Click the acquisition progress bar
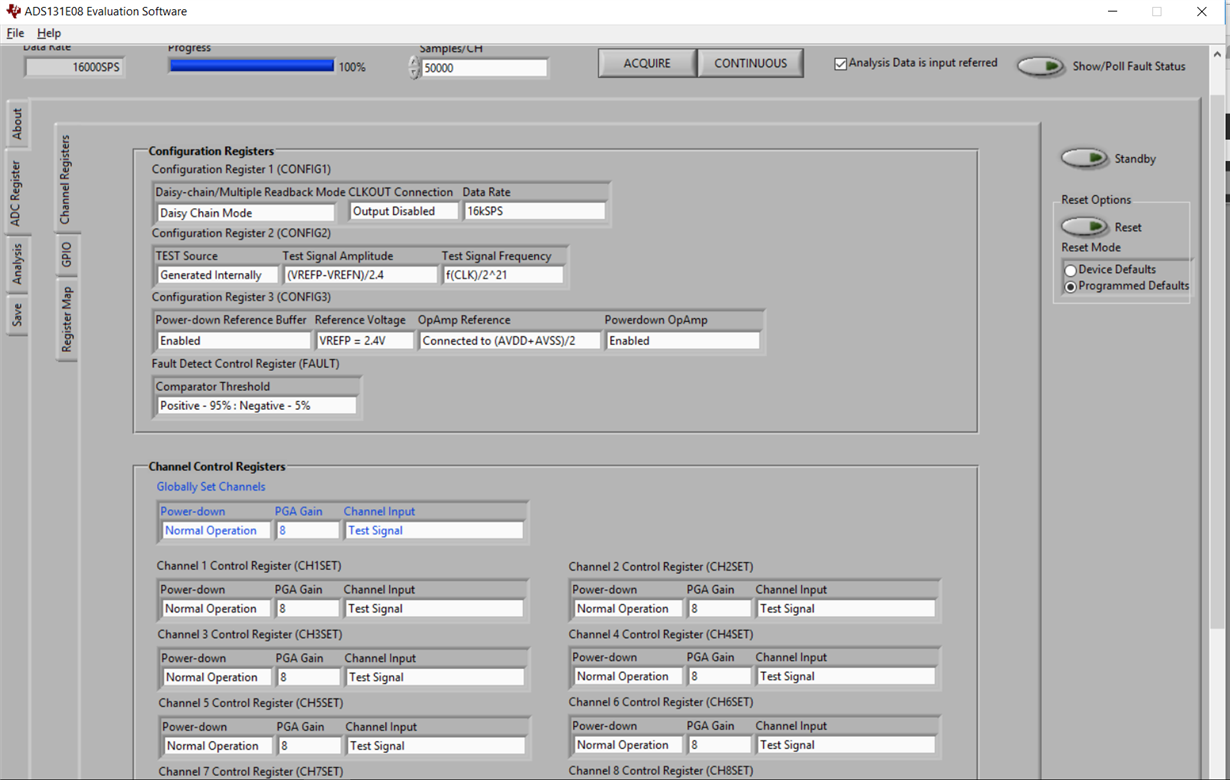 pos(252,66)
